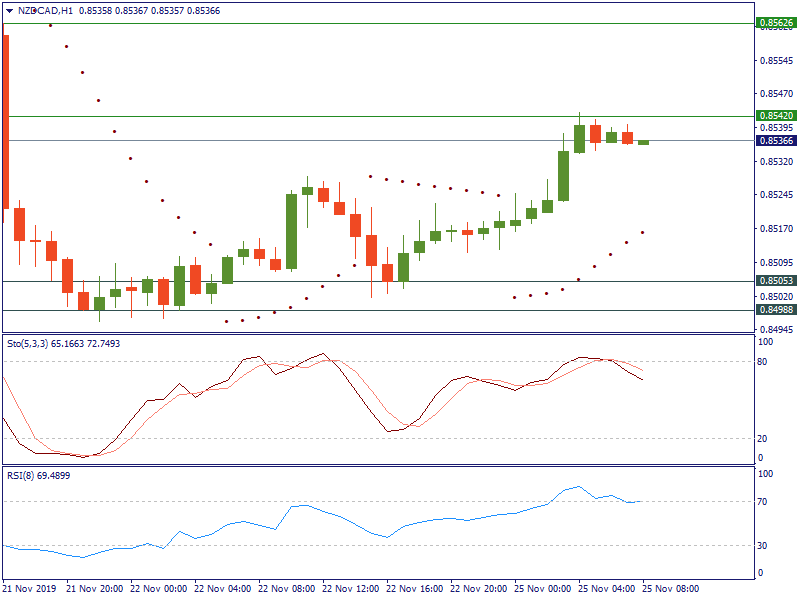Viewport: 800px width, 600px height.
Task: Click the 20 level on Stochastic scale
Action: click(764, 439)
